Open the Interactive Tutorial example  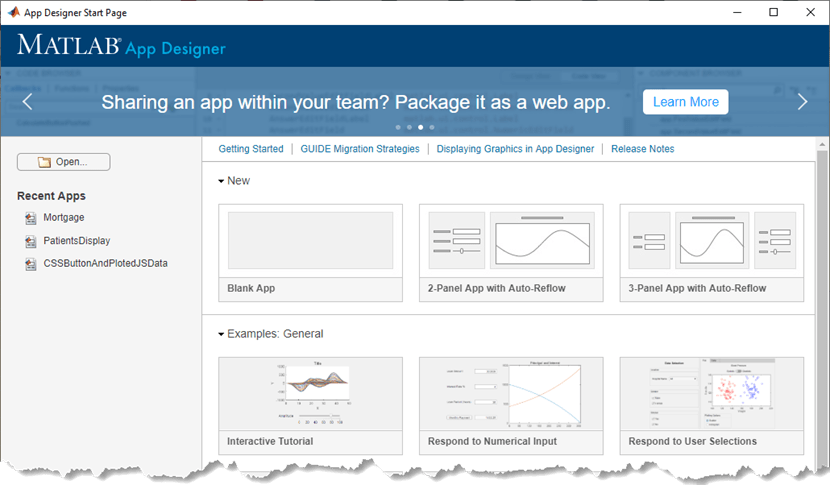pos(310,406)
